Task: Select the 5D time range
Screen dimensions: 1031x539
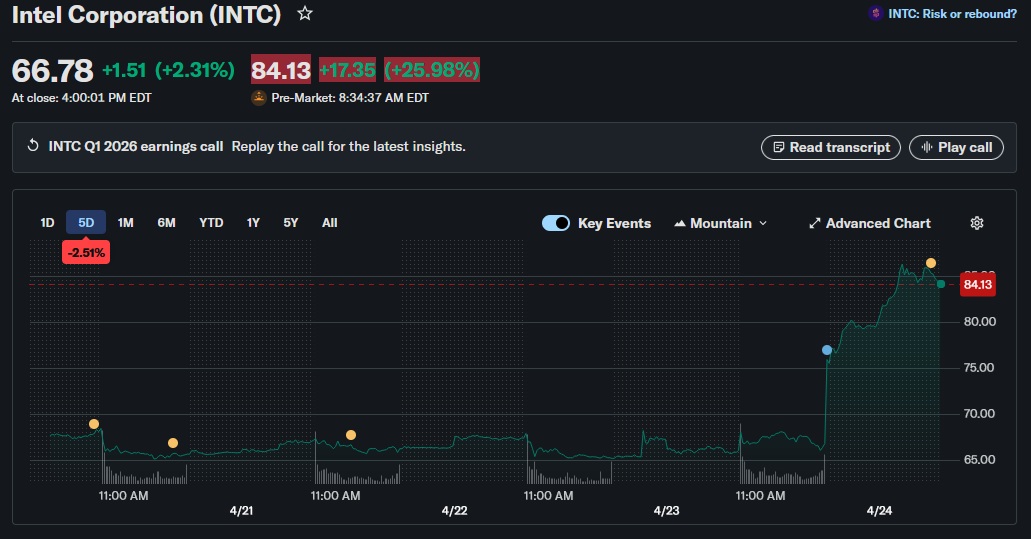Action: point(86,223)
